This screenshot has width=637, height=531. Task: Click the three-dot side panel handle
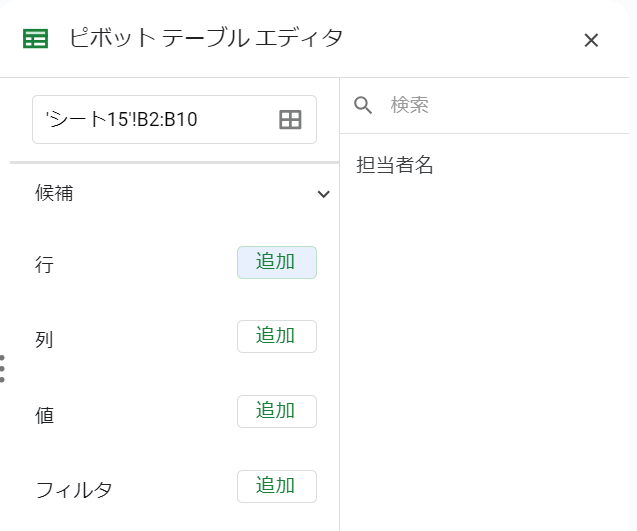[x=2, y=369]
